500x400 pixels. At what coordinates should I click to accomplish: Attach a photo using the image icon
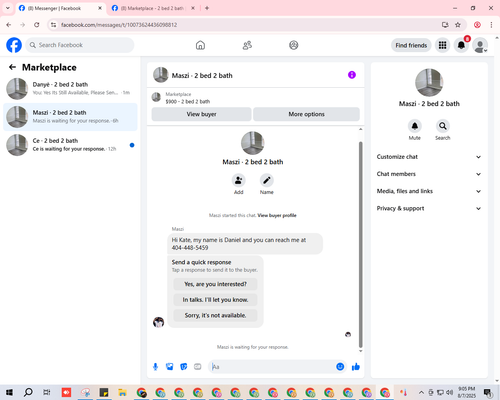170,367
